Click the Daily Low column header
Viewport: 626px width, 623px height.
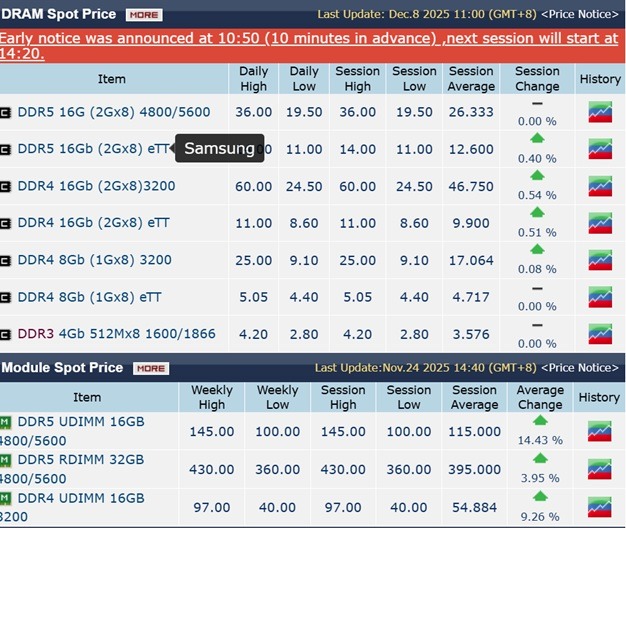pyautogui.click(x=304, y=79)
